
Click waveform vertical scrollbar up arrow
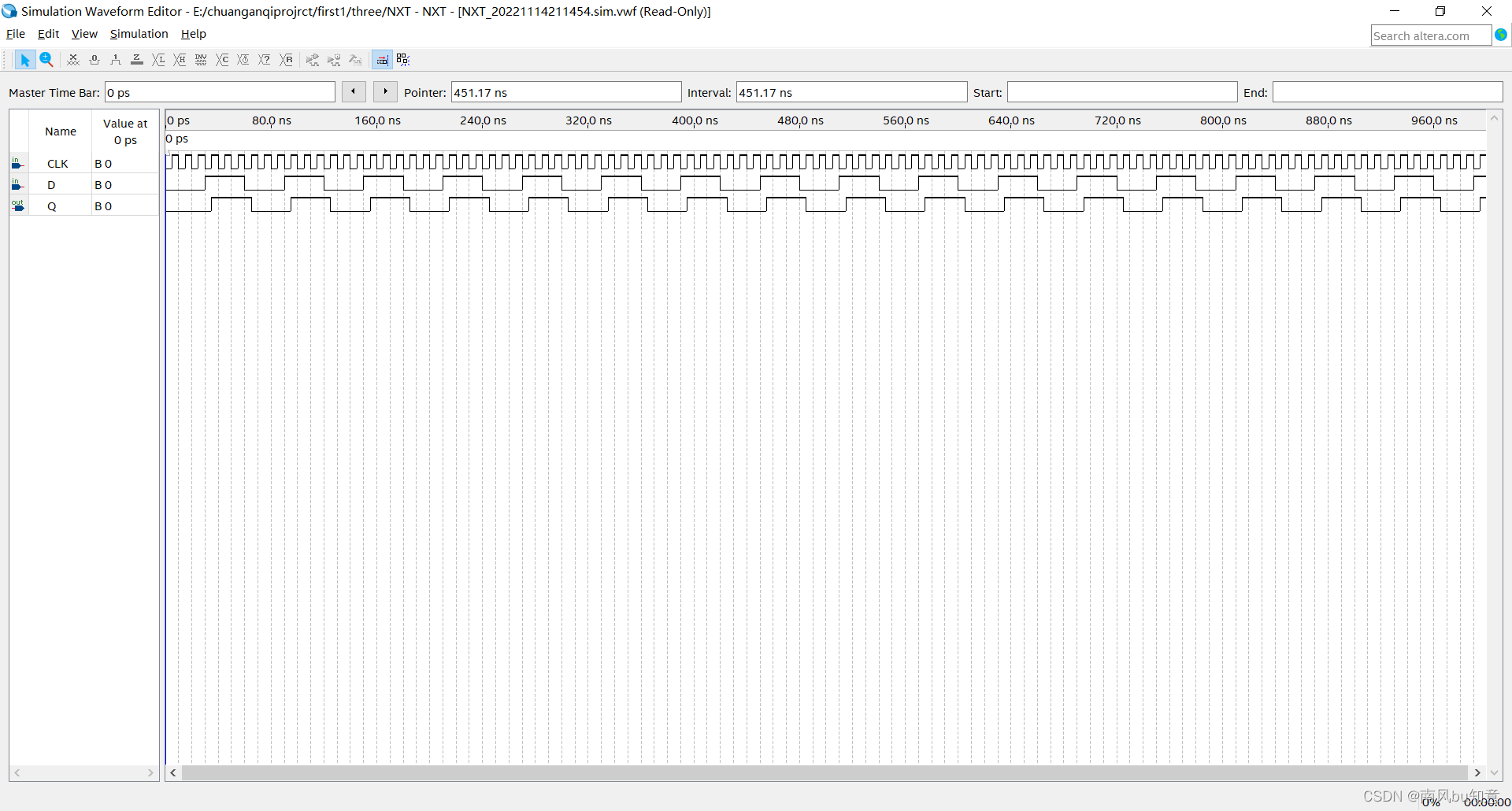(x=1494, y=118)
